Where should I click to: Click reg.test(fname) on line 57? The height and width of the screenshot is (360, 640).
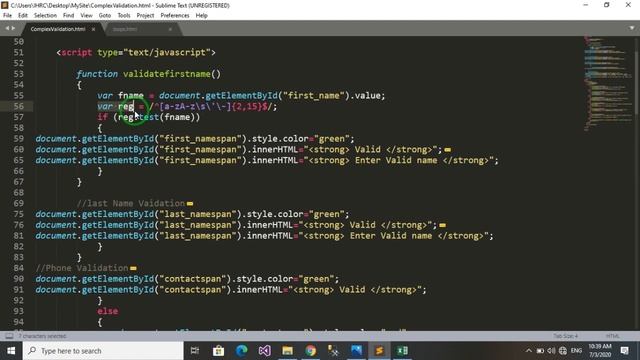pyautogui.click(x=157, y=117)
